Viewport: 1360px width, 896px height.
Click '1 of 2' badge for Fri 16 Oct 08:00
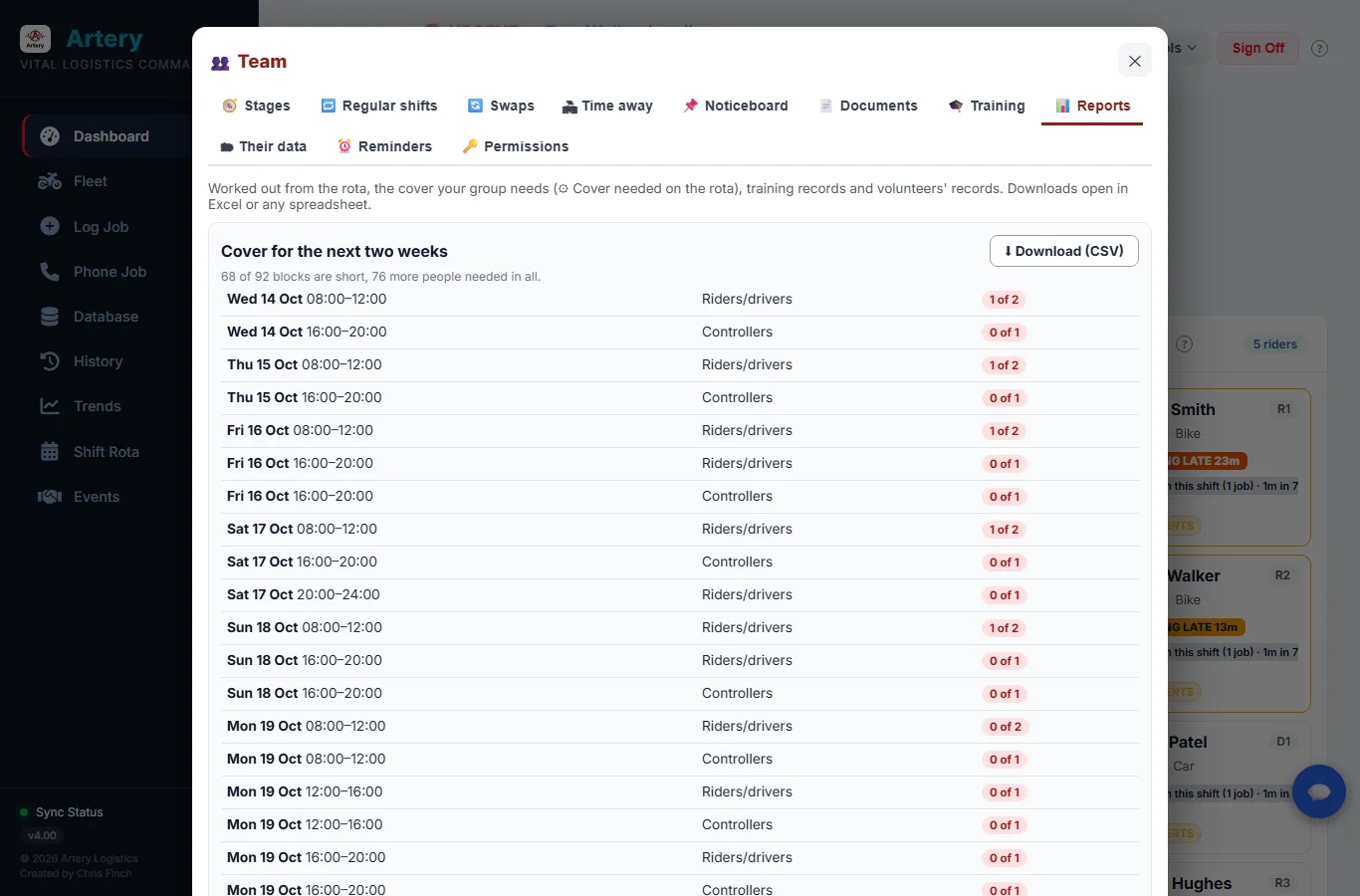[x=1004, y=431]
